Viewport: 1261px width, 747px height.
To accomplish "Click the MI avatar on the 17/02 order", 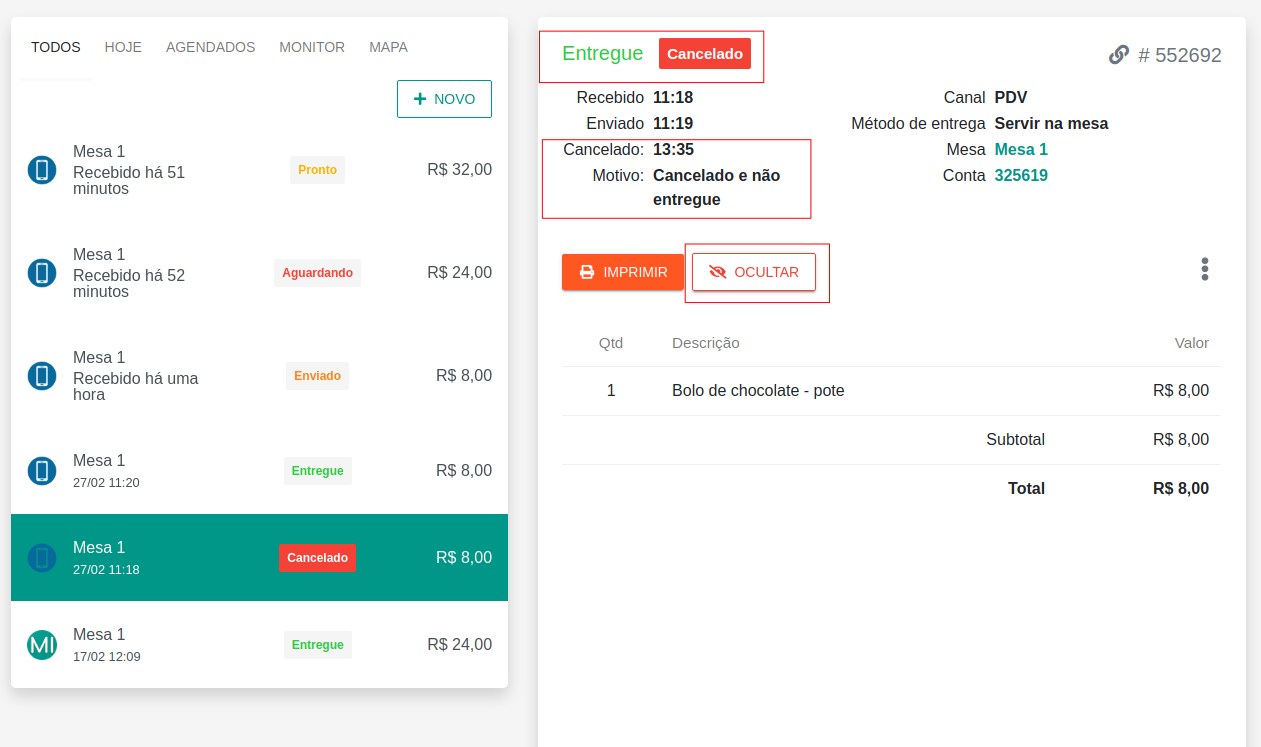I will click(41, 645).
